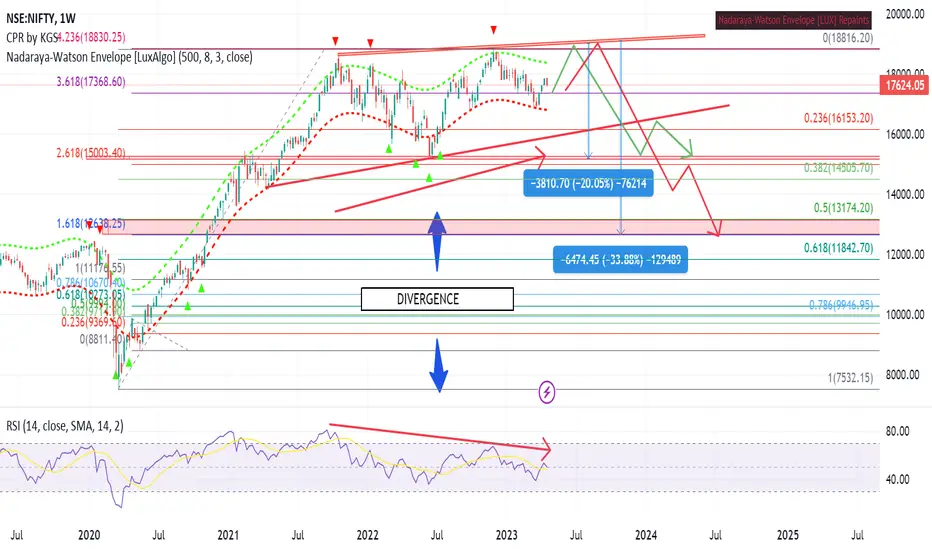The image size is (932, 550).
Task: Click the 2020 label on the time axis
Action: [89, 535]
